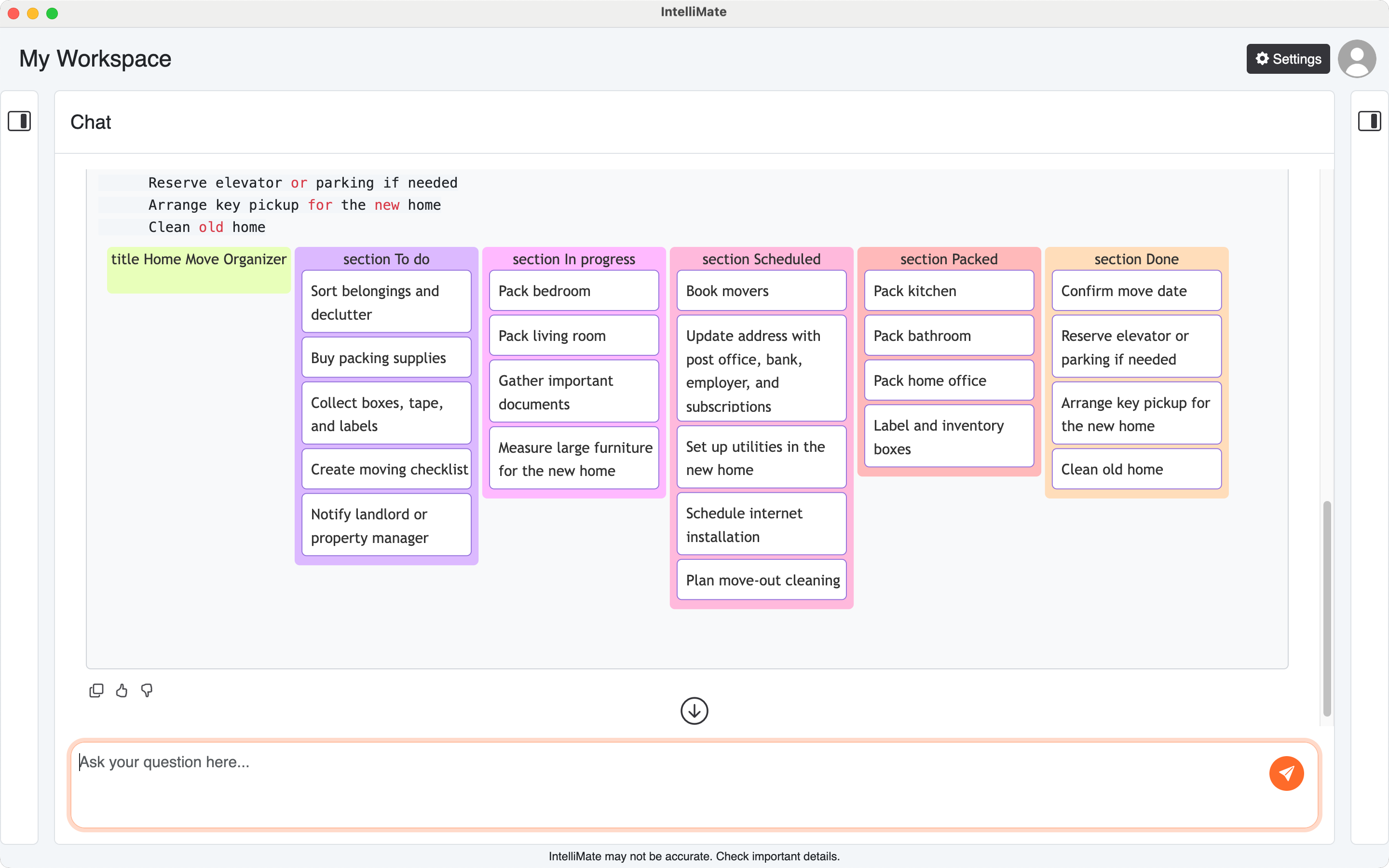Open the user profile avatar
1389x868 pixels.
pos(1357,58)
